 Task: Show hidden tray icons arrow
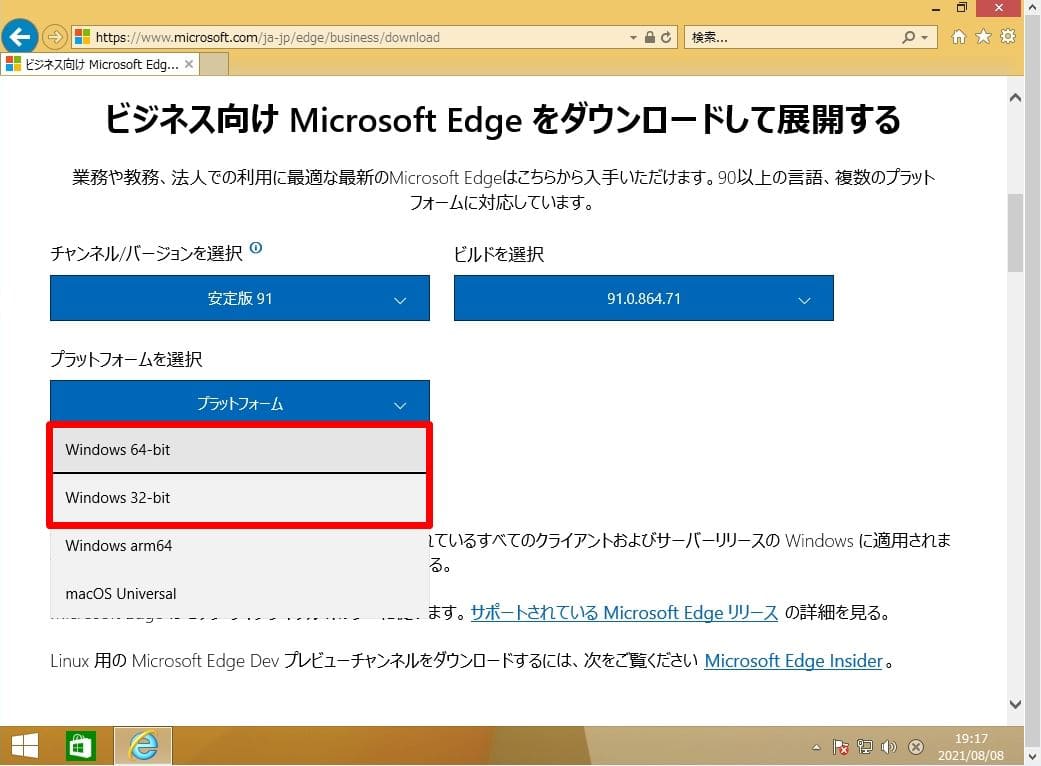816,747
